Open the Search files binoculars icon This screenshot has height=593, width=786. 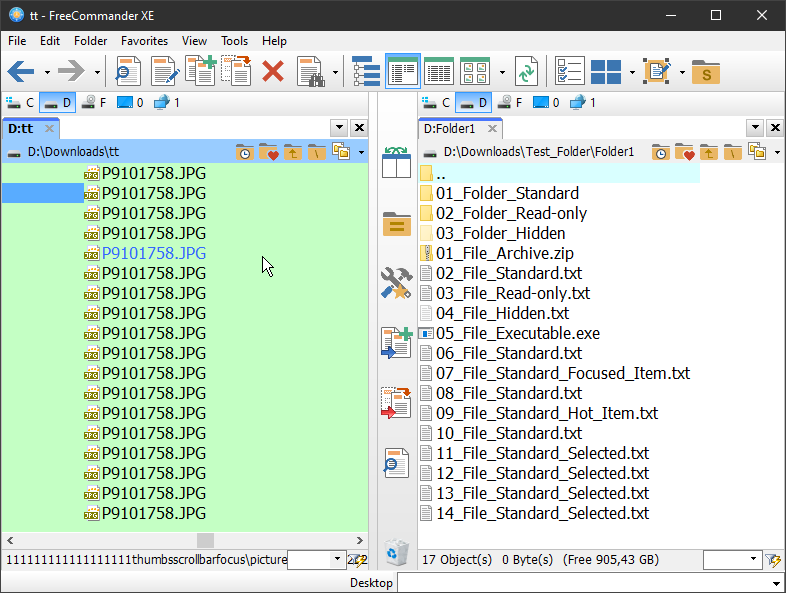tap(310, 71)
